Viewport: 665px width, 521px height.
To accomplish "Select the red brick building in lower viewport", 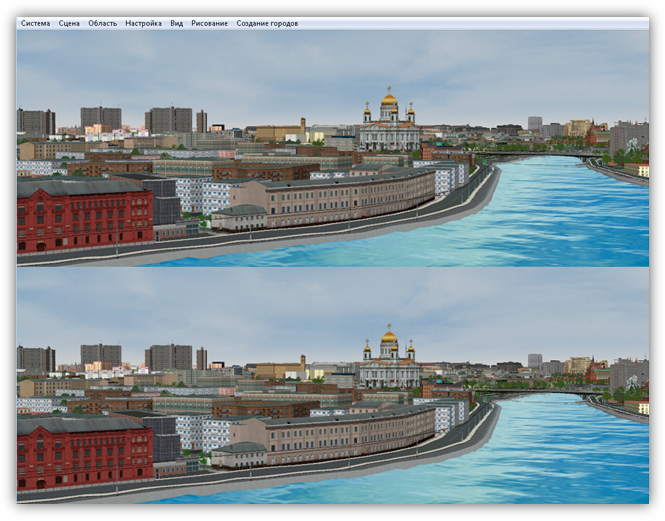I will point(84,455).
